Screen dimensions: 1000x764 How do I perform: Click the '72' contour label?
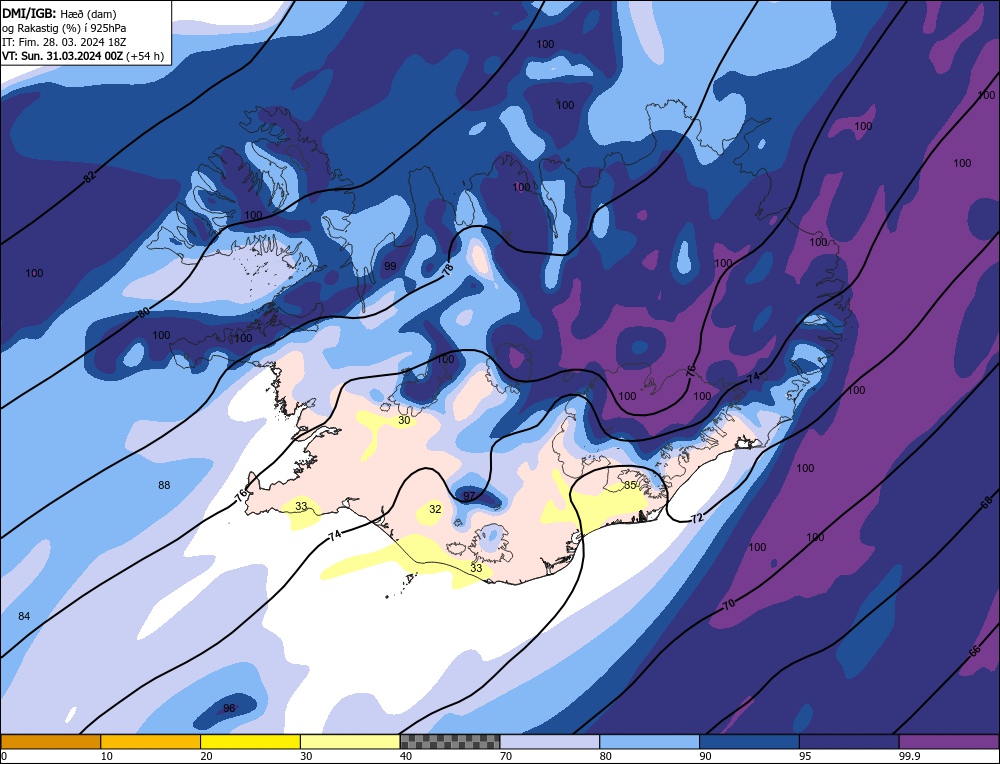[x=696, y=517]
